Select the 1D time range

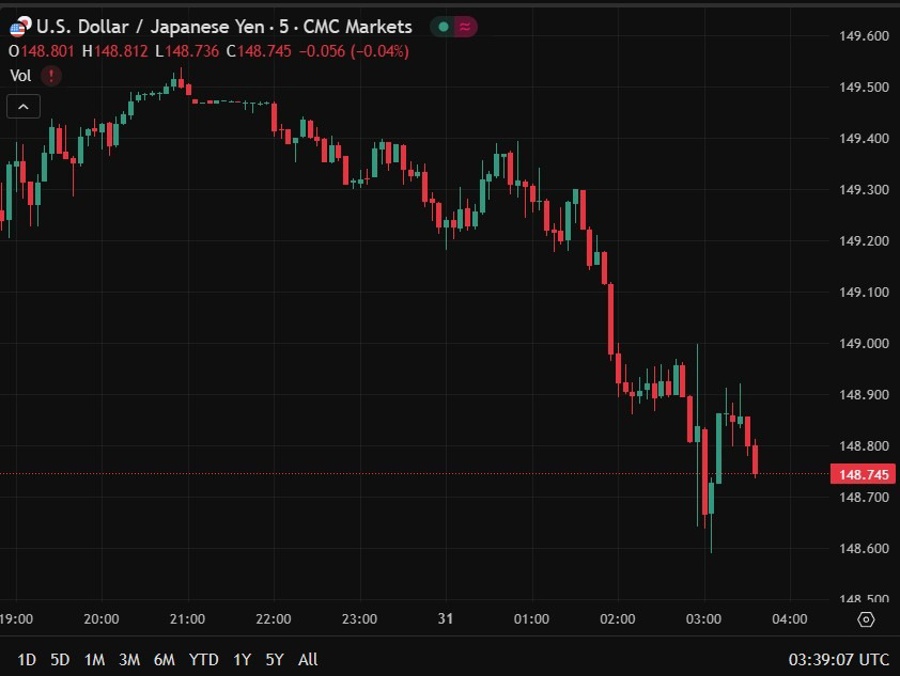coord(26,659)
